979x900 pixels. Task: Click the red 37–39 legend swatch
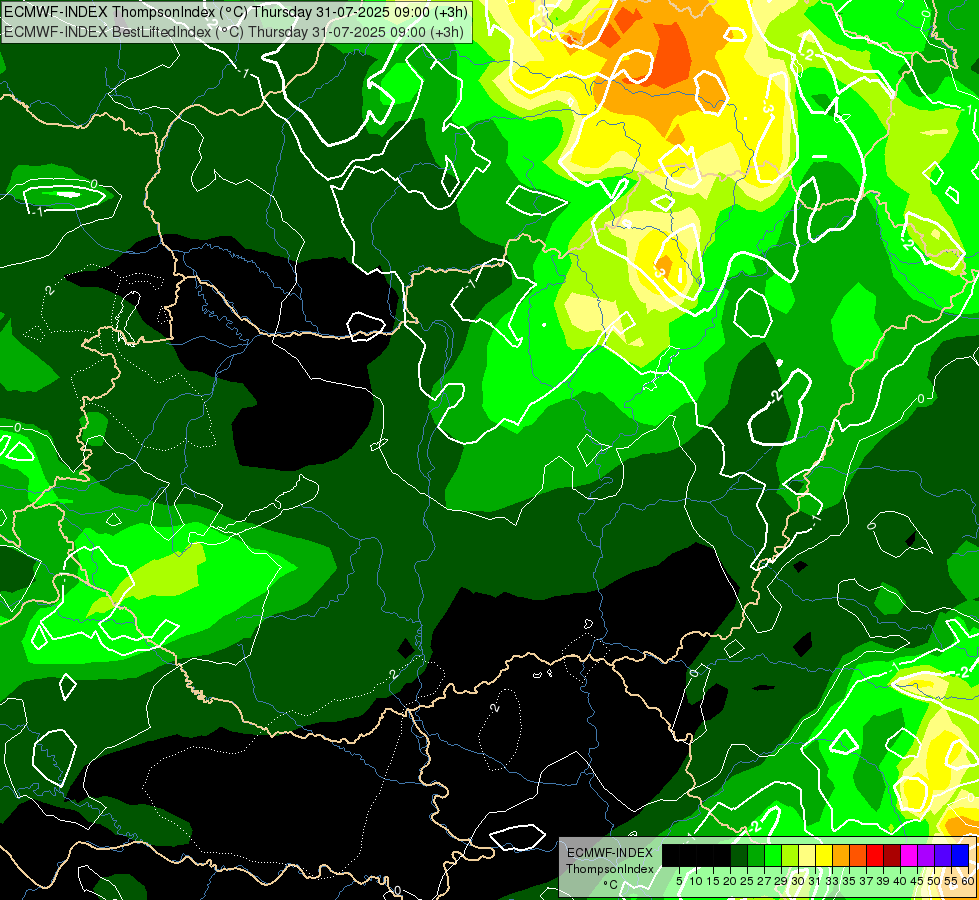coord(875,855)
